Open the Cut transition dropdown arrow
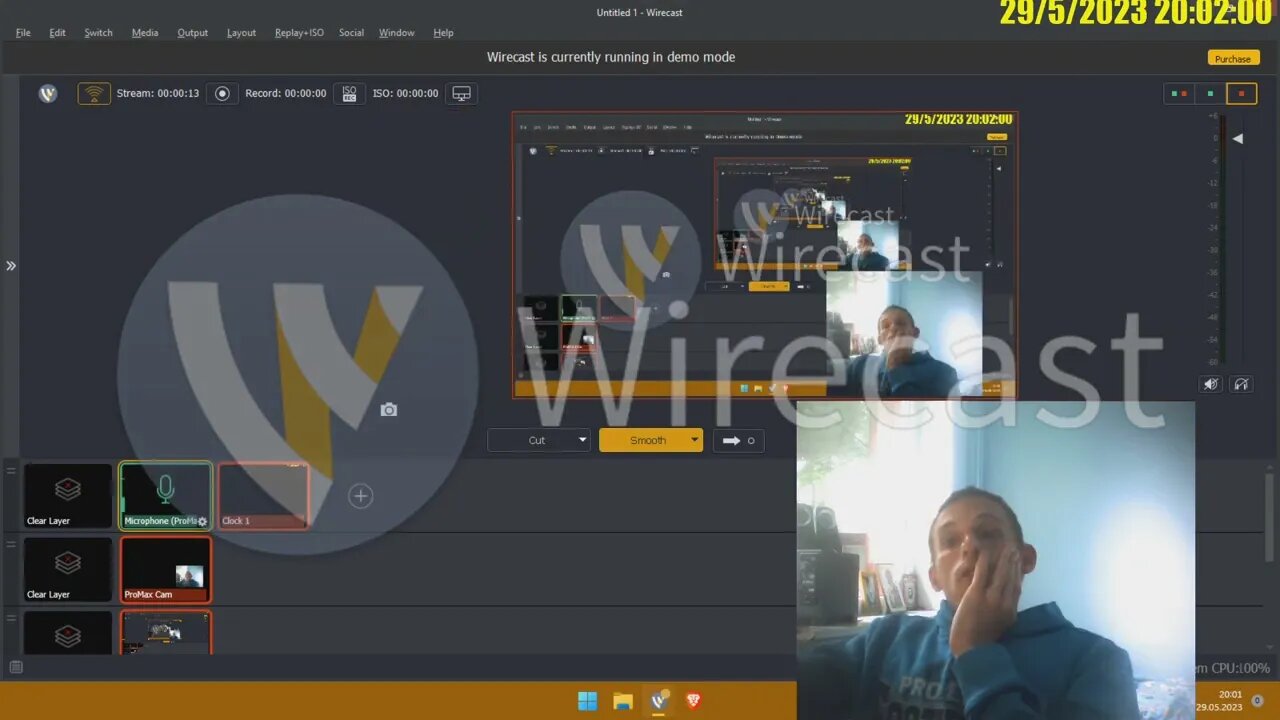1280x720 pixels. click(x=583, y=440)
